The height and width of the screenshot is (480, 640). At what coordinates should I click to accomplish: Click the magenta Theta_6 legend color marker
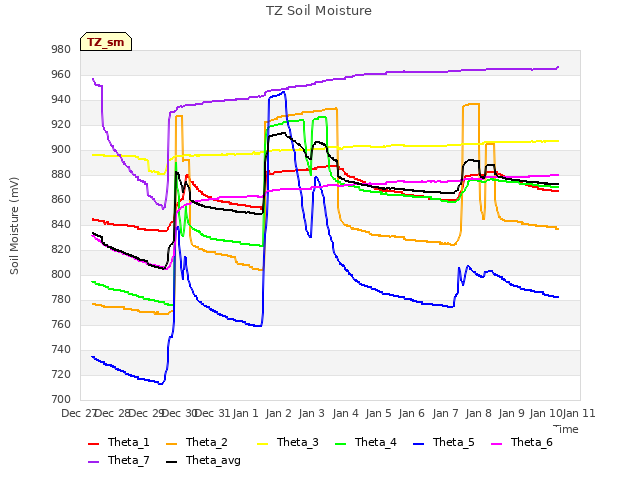pyautogui.click(x=496, y=444)
